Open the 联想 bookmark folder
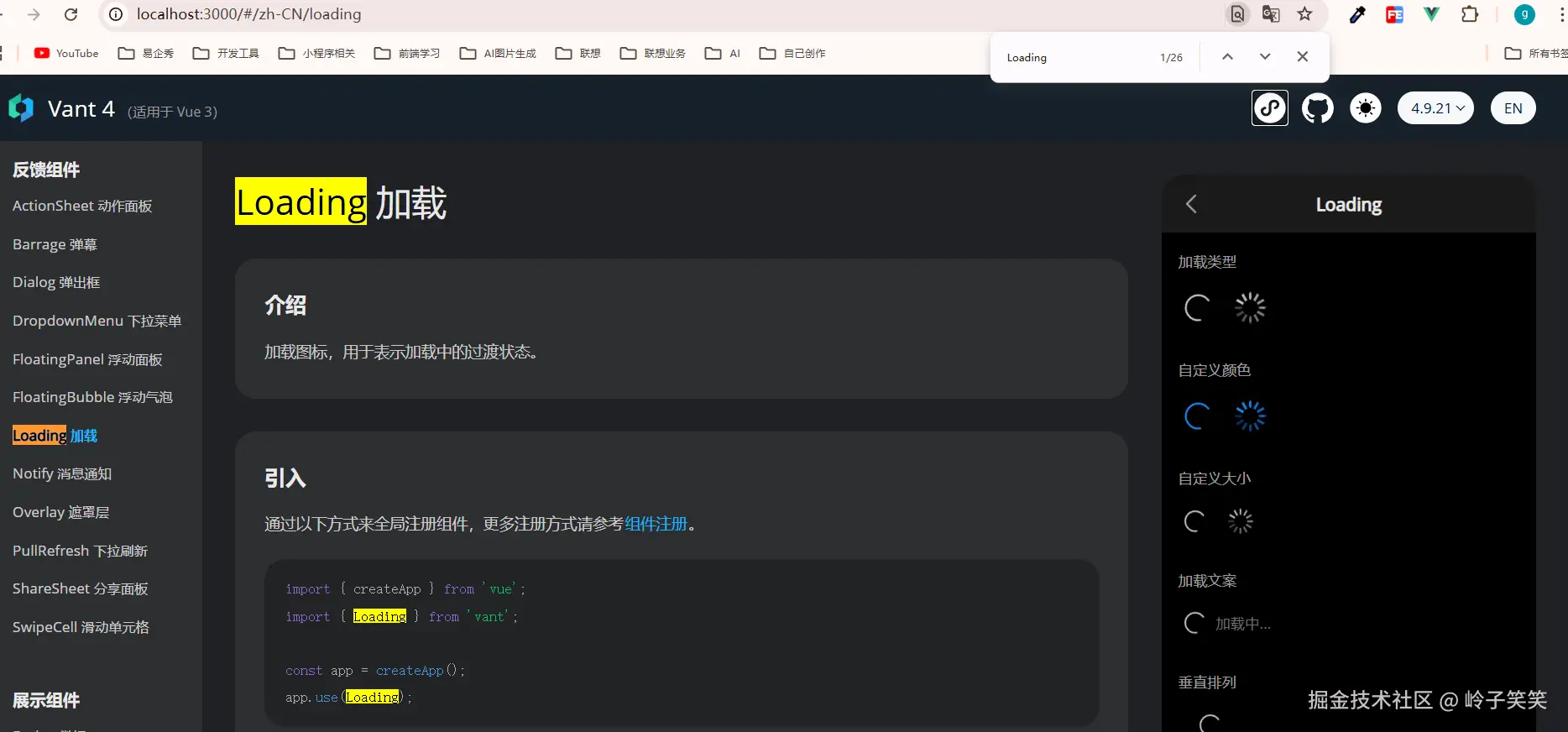 (x=578, y=53)
